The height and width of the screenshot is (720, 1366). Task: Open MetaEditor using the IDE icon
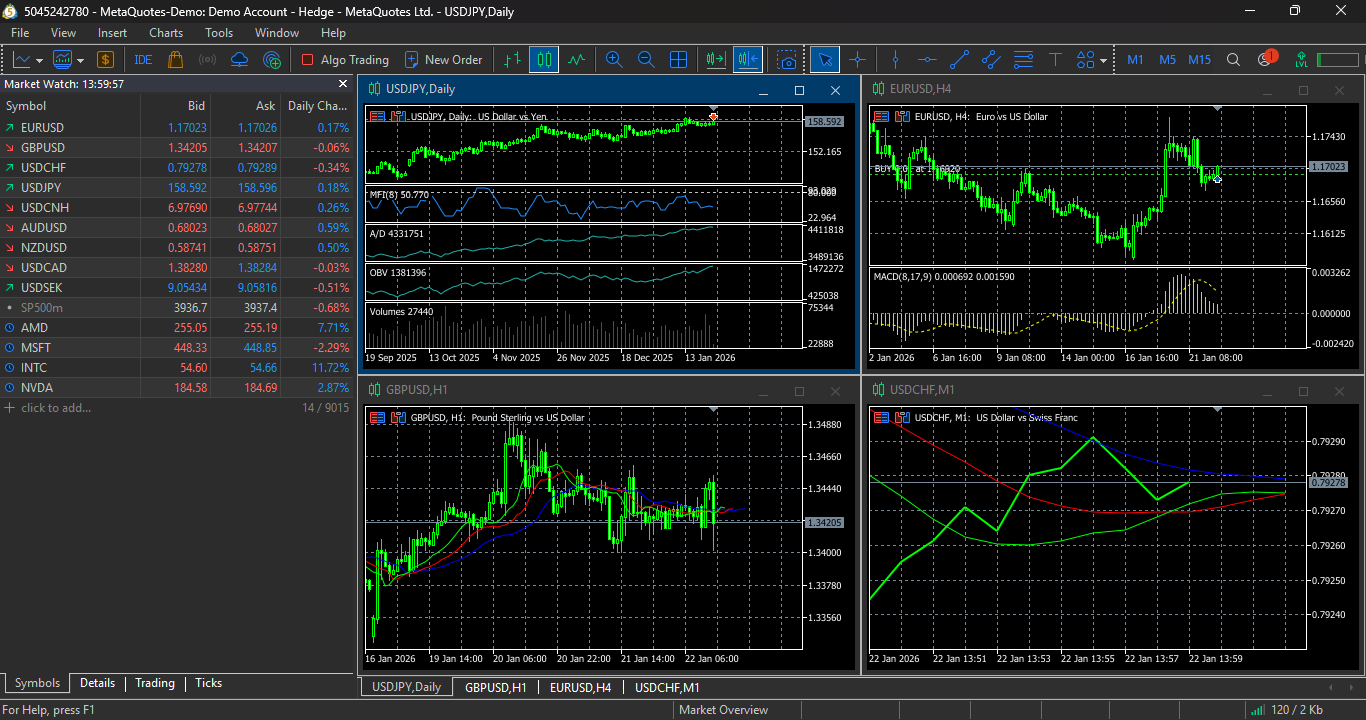pos(142,59)
